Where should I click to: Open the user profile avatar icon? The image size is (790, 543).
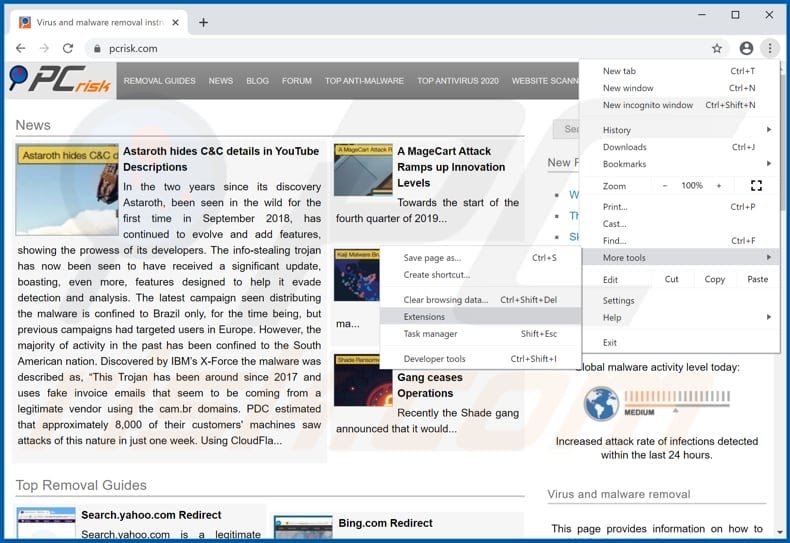pyautogui.click(x=746, y=48)
